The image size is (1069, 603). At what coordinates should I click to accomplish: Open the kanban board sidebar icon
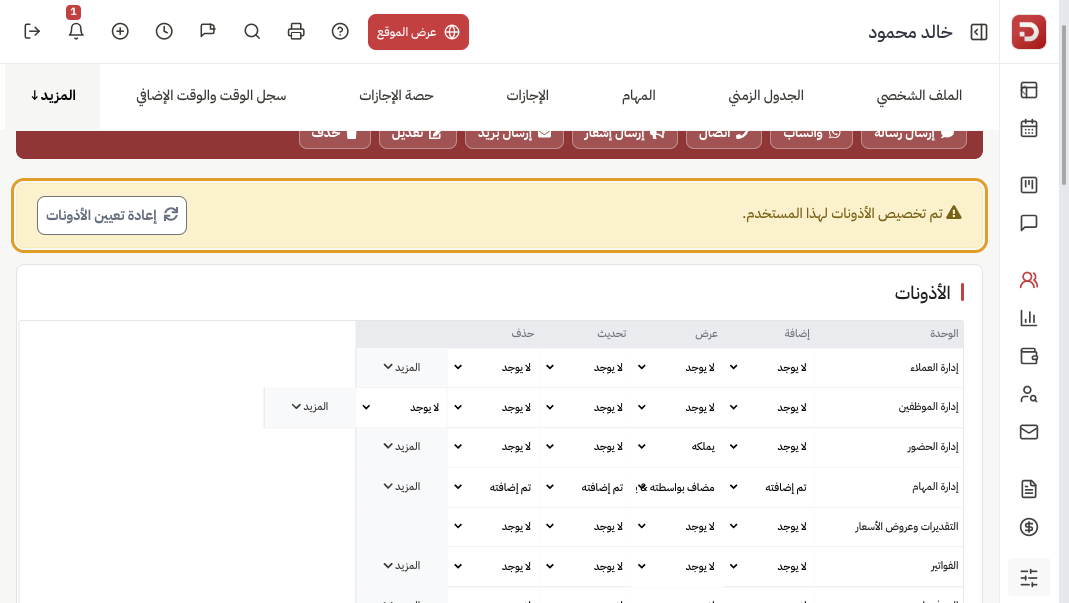point(1029,185)
